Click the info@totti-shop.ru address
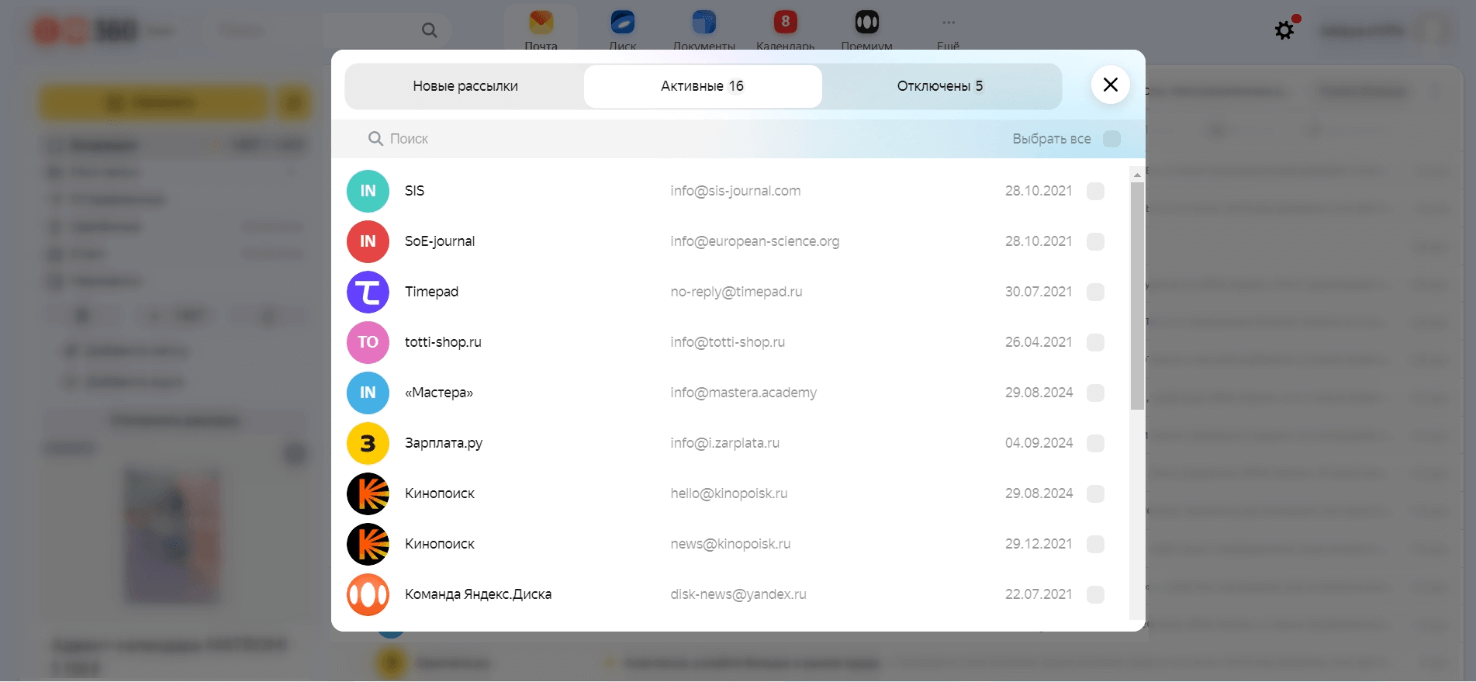This screenshot has width=1476, height=682. pyautogui.click(x=727, y=342)
